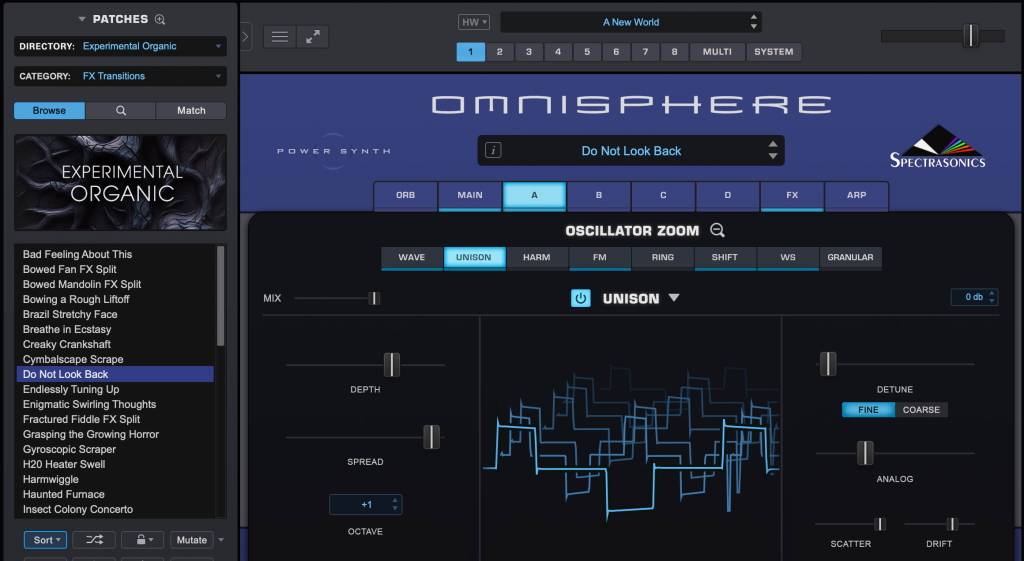The width and height of the screenshot is (1024, 561).
Task: Click the Mix slider handle
Action: (x=374, y=298)
